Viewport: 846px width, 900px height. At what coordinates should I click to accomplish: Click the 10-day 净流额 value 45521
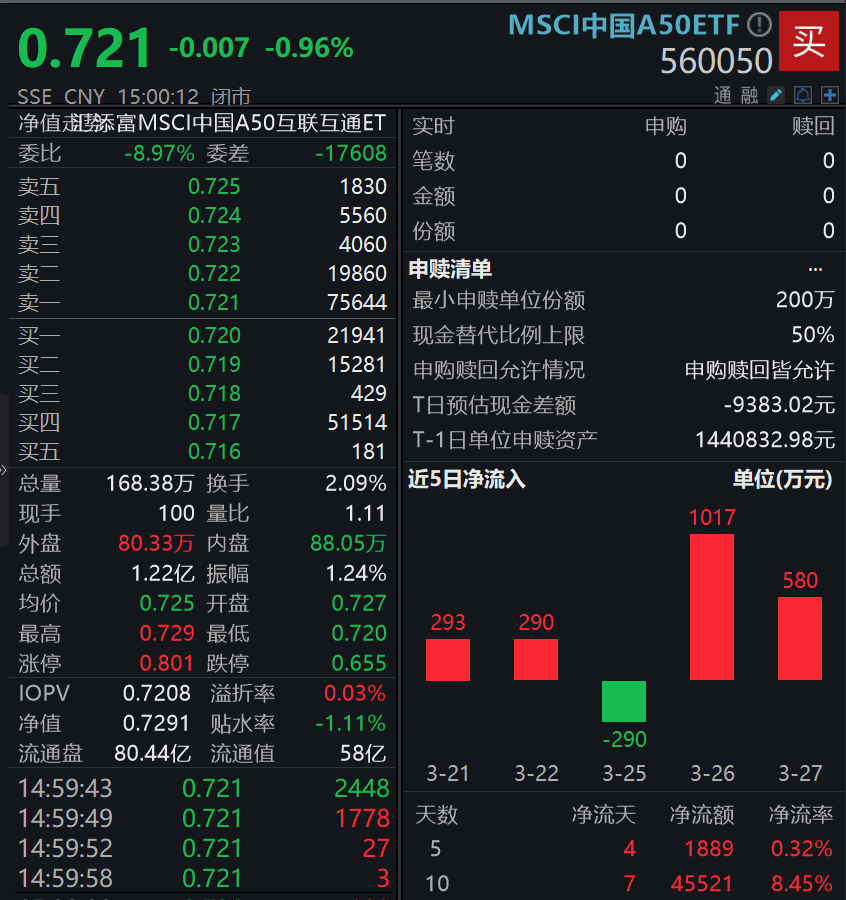(701, 883)
